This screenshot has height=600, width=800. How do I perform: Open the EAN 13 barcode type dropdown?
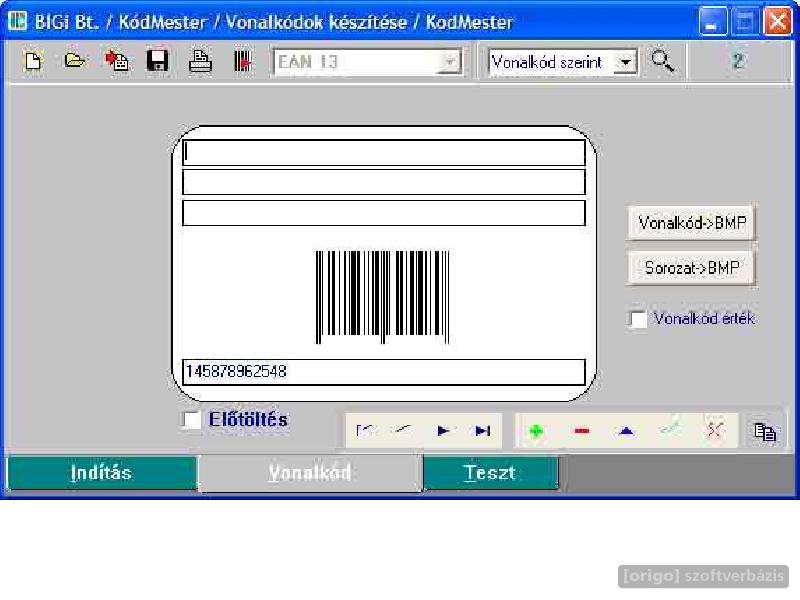coord(449,62)
